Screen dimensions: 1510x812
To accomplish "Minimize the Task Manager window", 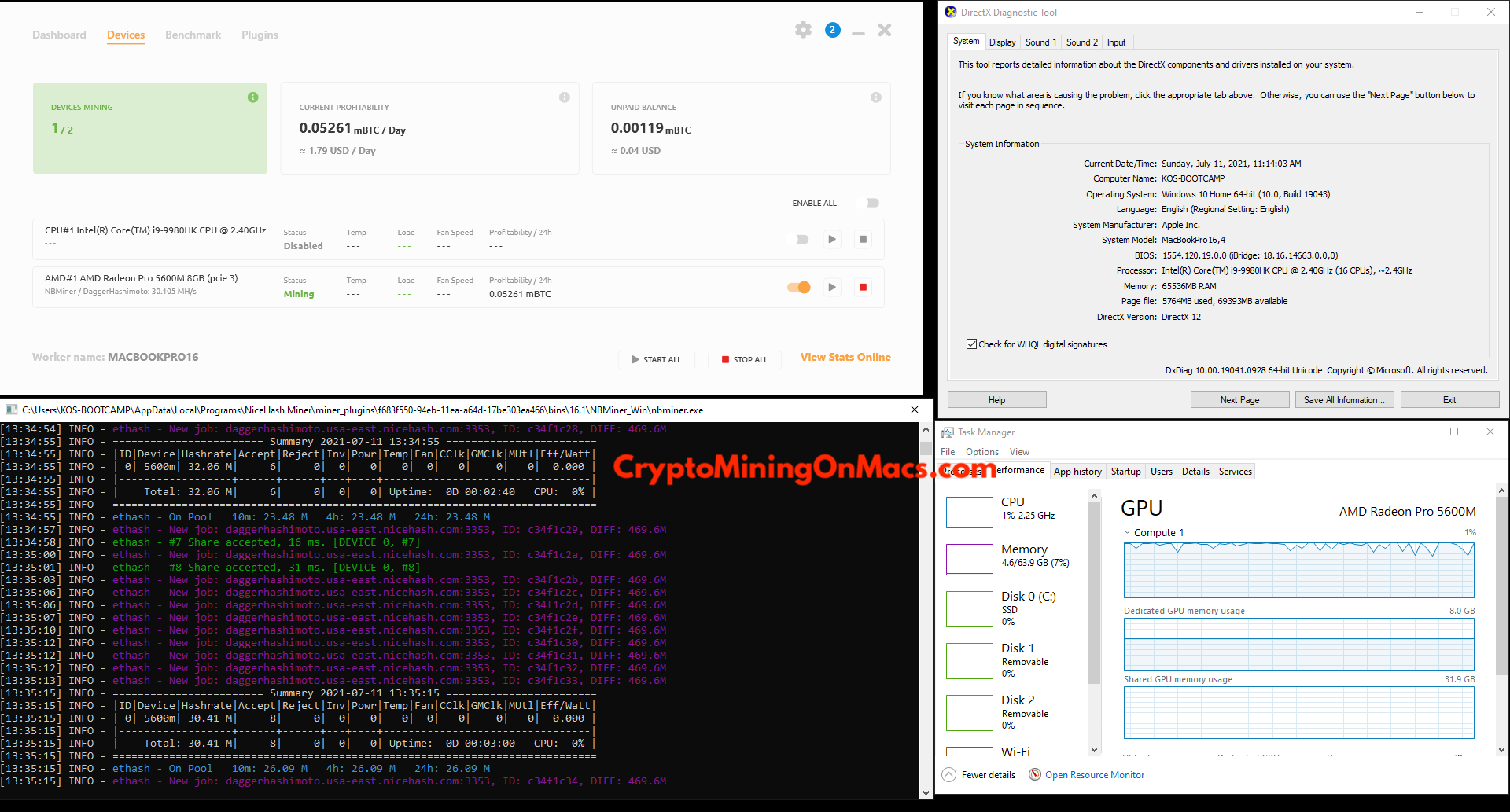I will click(x=1419, y=432).
